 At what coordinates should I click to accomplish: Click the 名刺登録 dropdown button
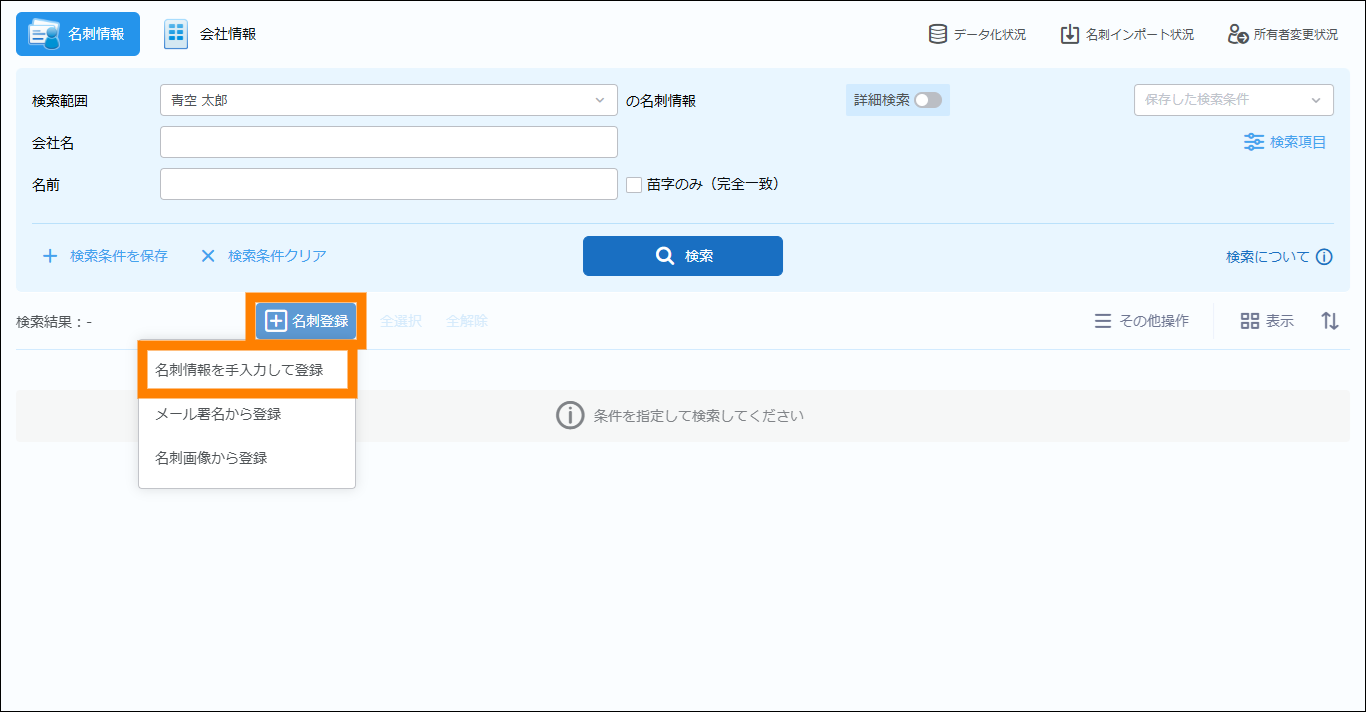(x=306, y=321)
